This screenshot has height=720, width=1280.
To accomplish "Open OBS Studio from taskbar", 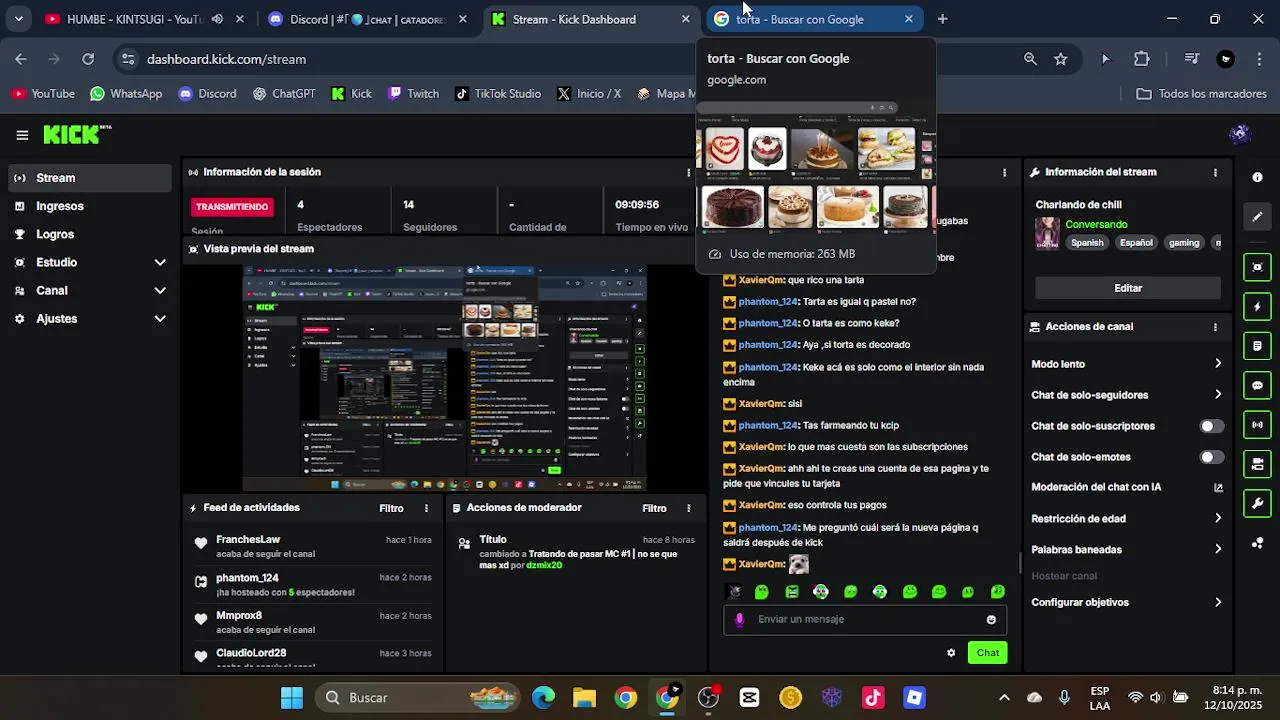I will point(708,698).
